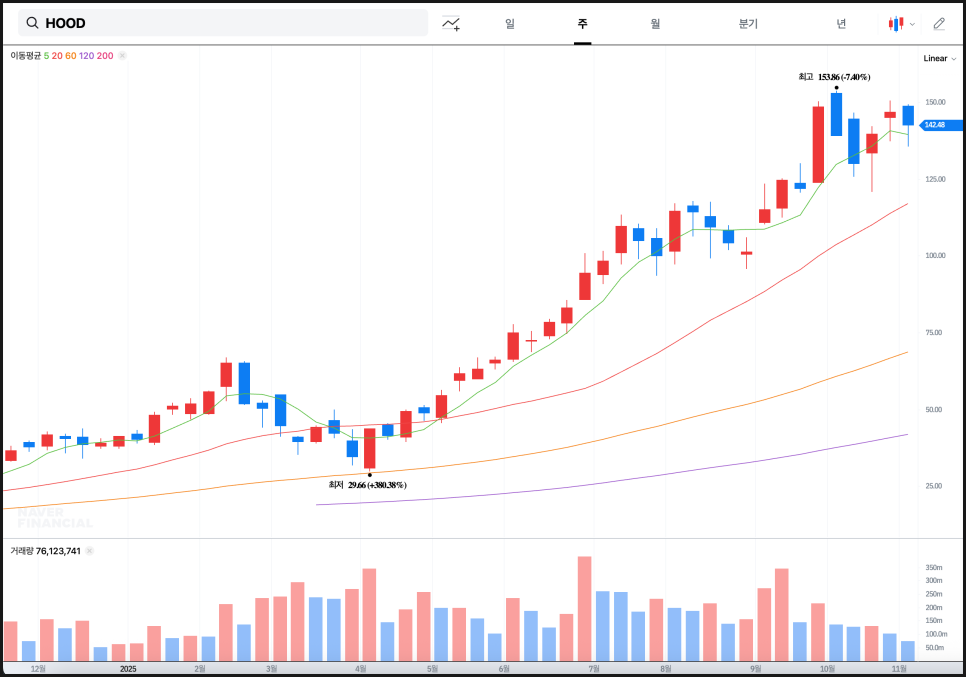Select the pencil drawing tool
The image size is (966, 677).
(939, 23)
